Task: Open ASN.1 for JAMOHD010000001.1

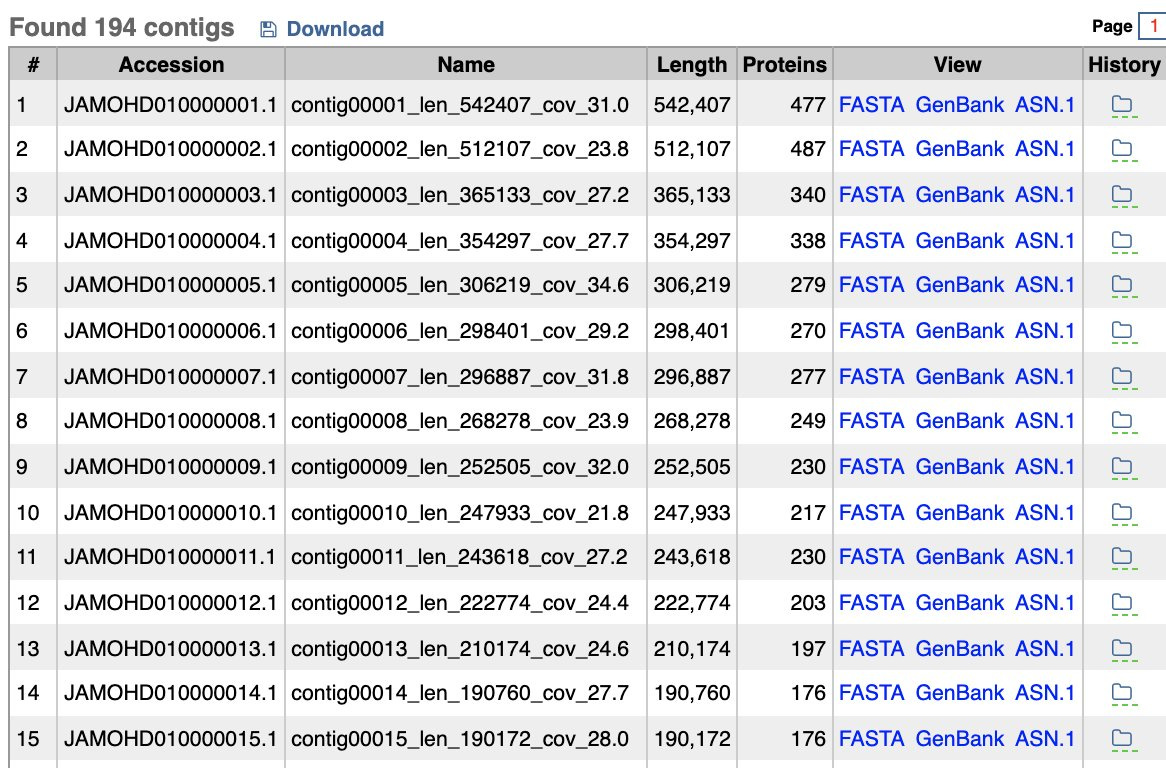Action: point(1045,105)
